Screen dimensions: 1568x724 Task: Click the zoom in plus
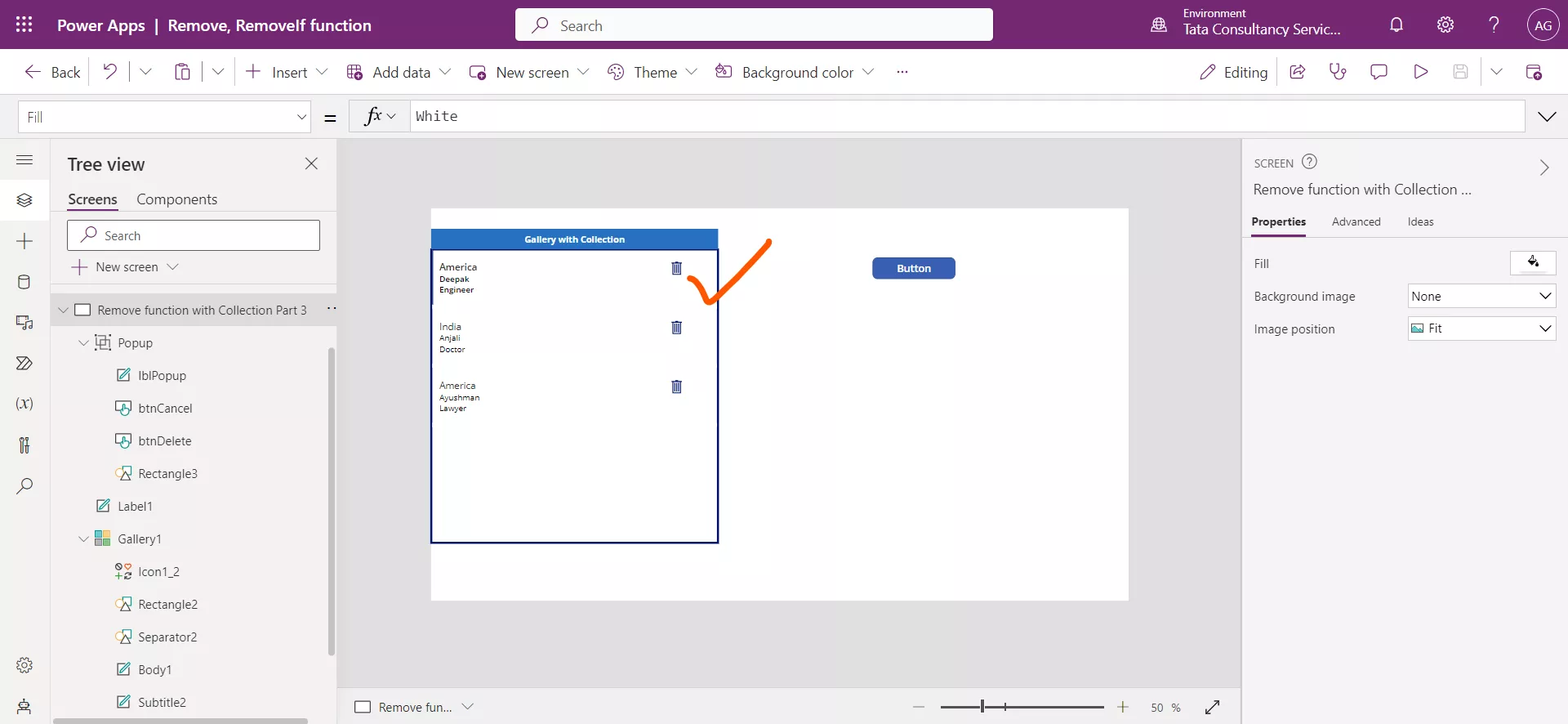tap(1123, 707)
